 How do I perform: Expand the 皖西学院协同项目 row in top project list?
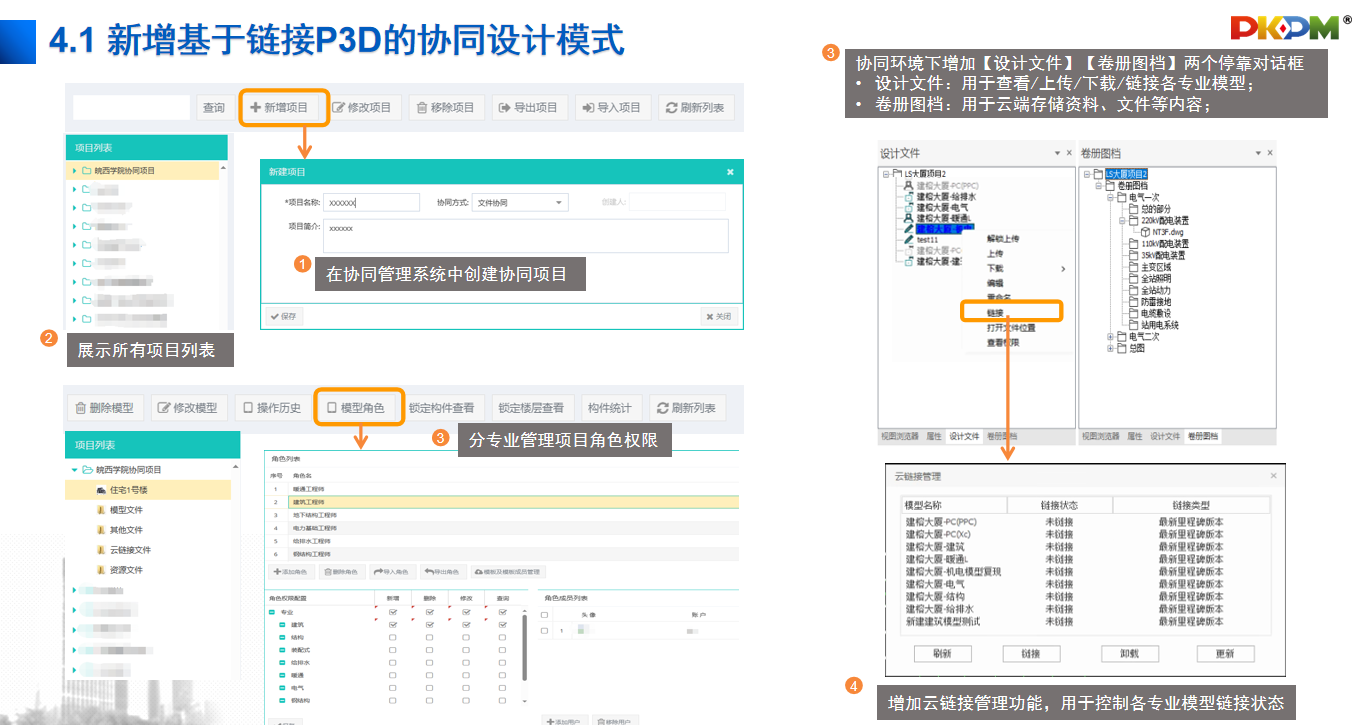pyautogui.click(x=74, y=171)
